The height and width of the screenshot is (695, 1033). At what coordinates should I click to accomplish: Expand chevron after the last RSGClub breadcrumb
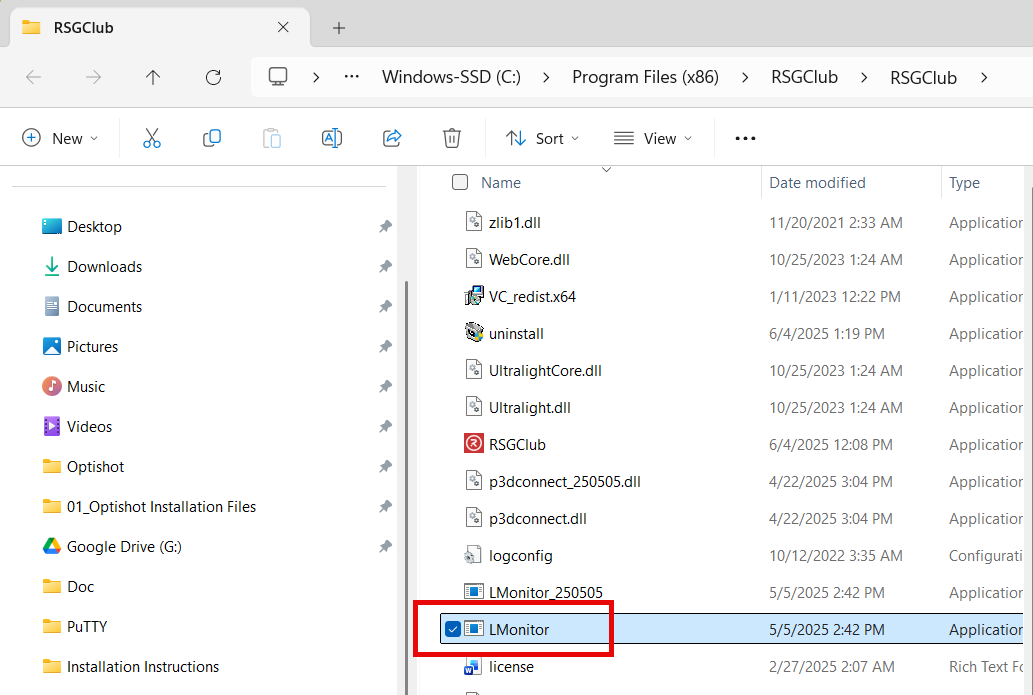pyautogui.click(x=984, y=78)
